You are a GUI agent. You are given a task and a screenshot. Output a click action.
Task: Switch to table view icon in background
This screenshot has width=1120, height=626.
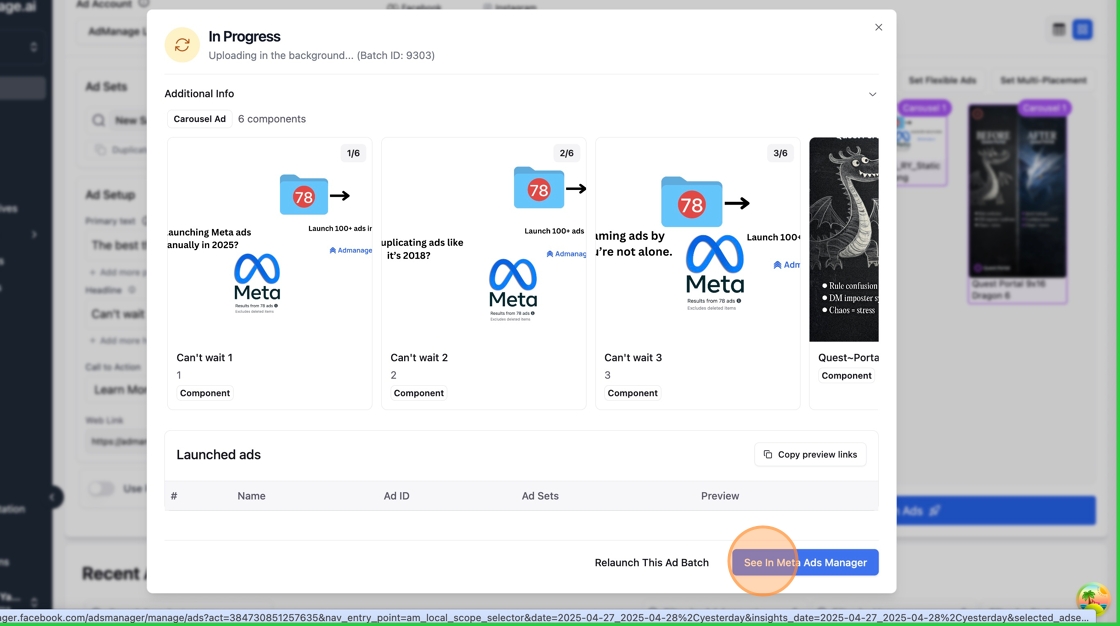click(x=1059, y=29)
